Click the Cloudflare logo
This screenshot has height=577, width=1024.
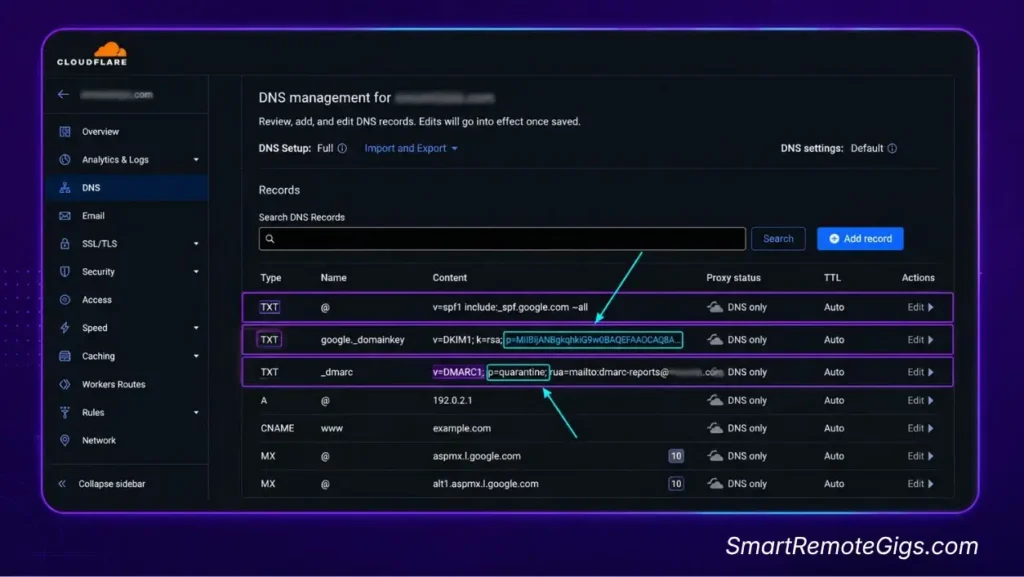click(x=92, y=54)
